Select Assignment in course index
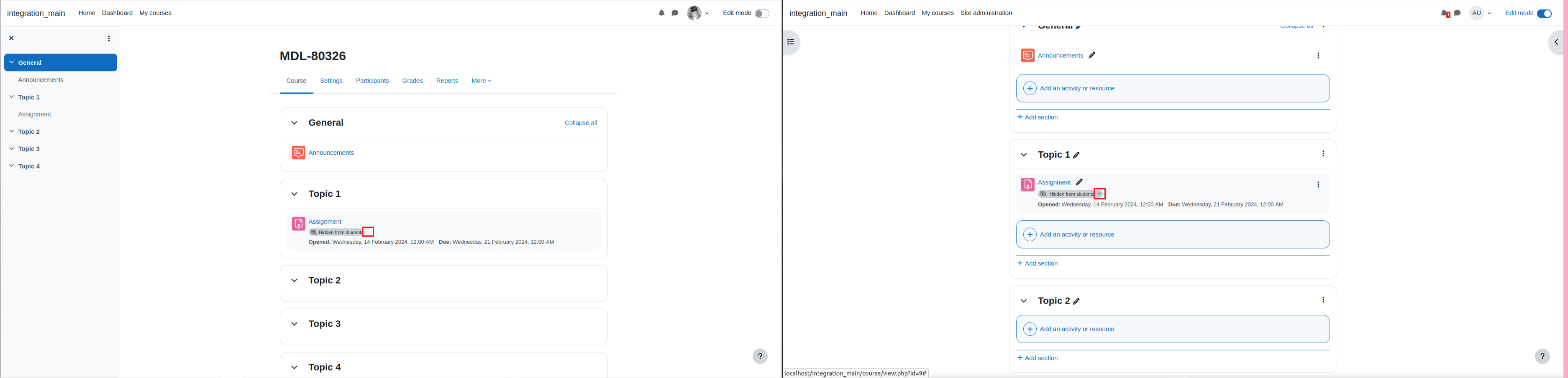 coord(35,115)
